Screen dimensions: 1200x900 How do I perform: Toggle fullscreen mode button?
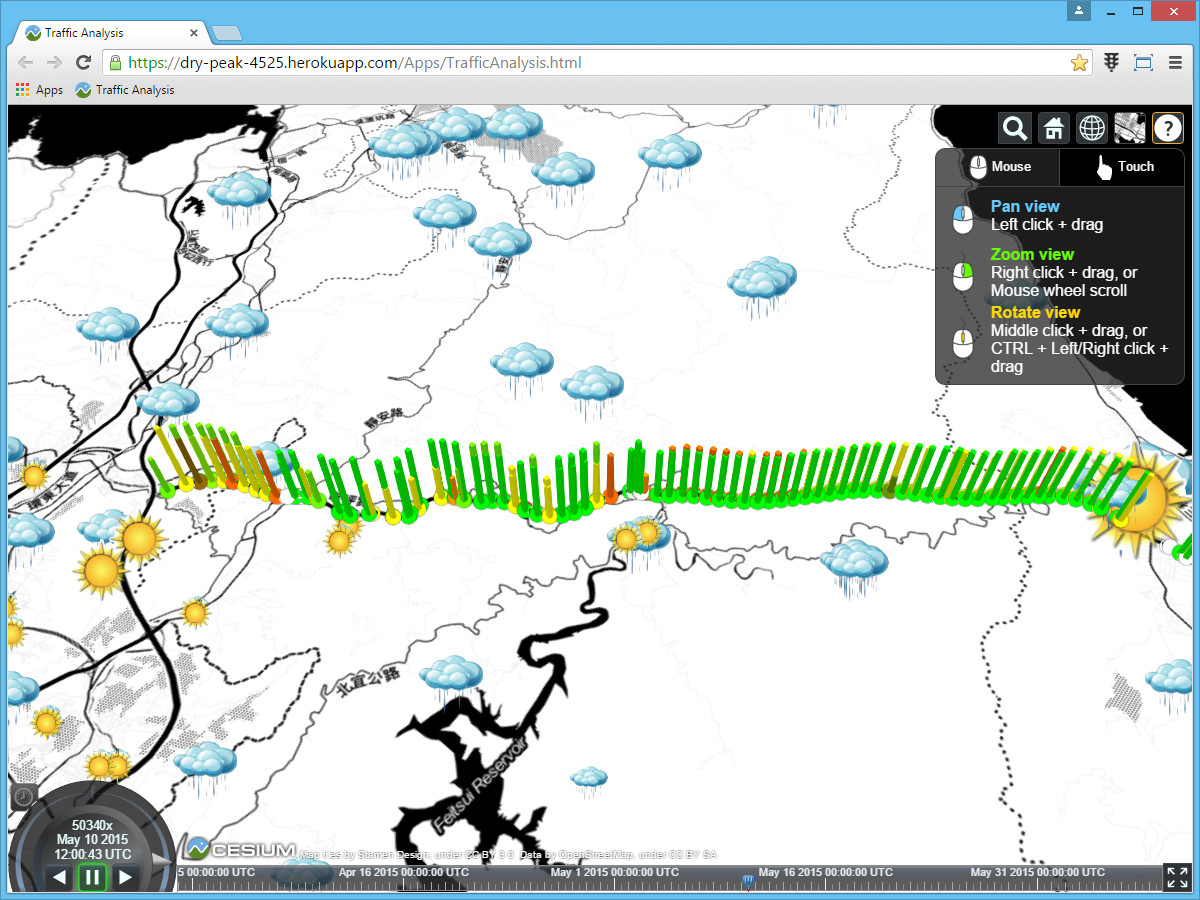coord(1177,878)
